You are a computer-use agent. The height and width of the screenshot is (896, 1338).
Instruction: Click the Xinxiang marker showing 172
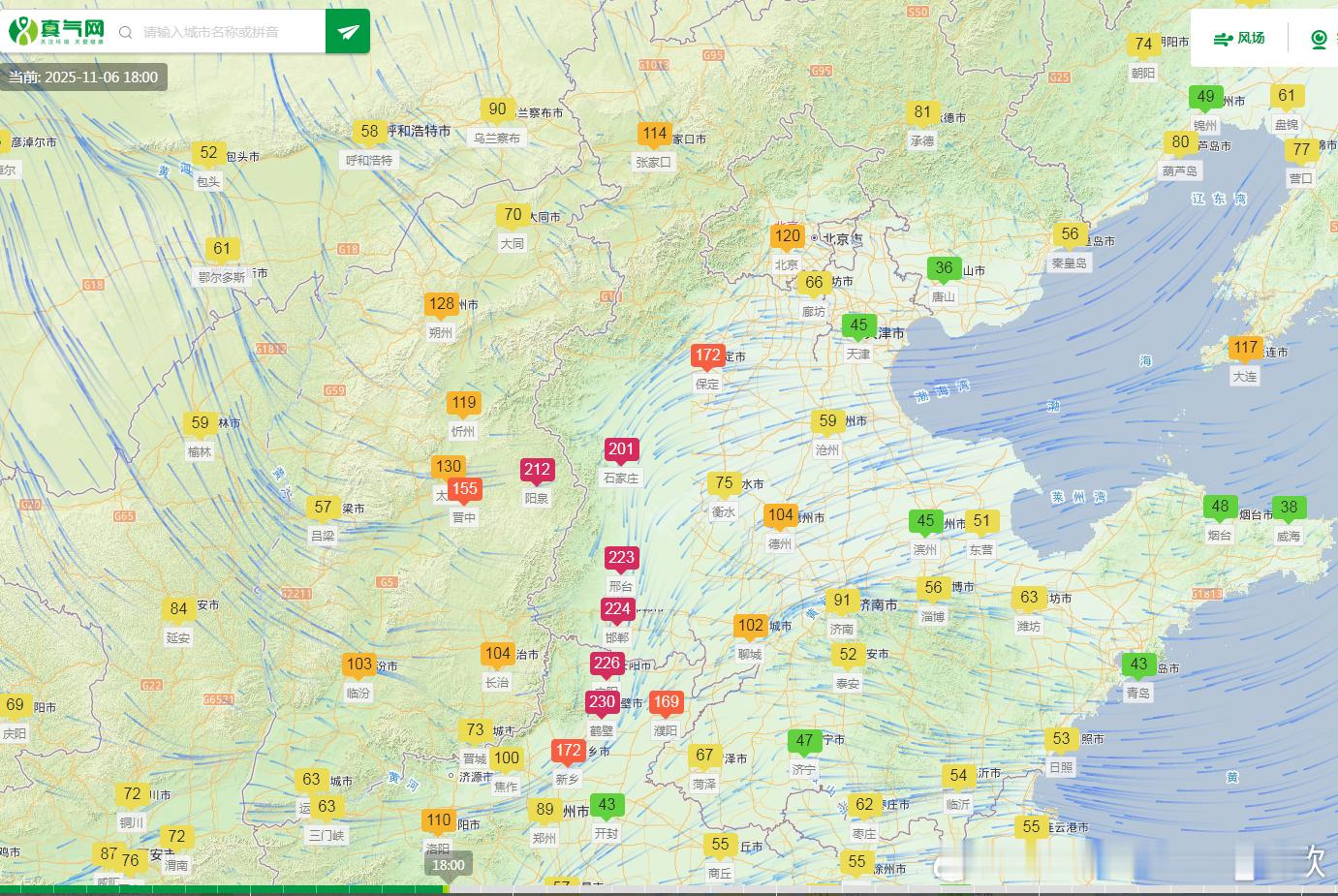pos(568,751)
